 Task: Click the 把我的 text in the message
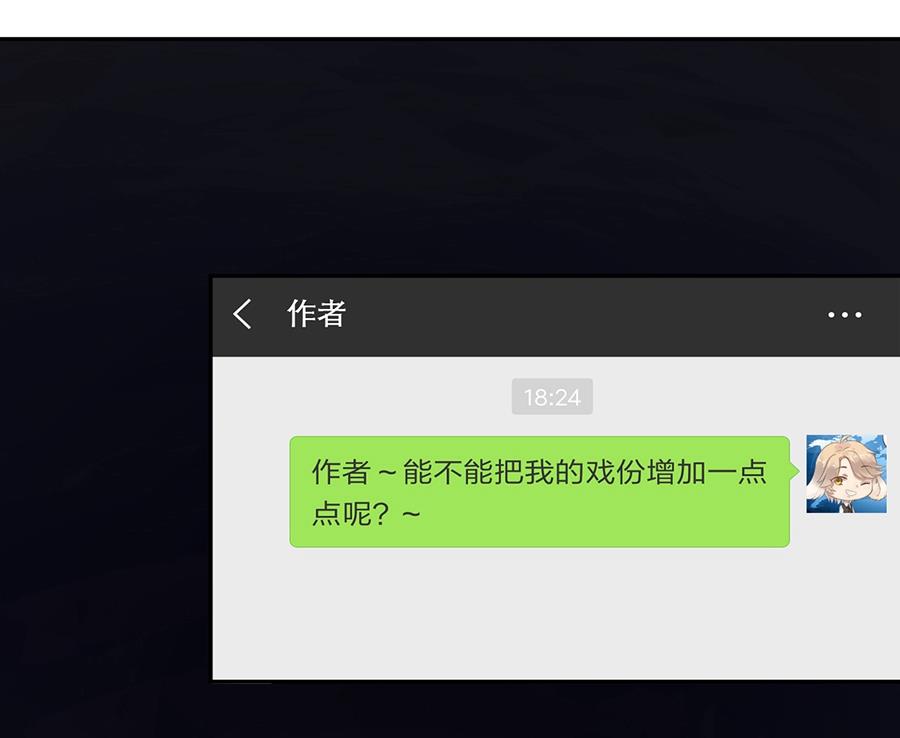tap(538, 472)
